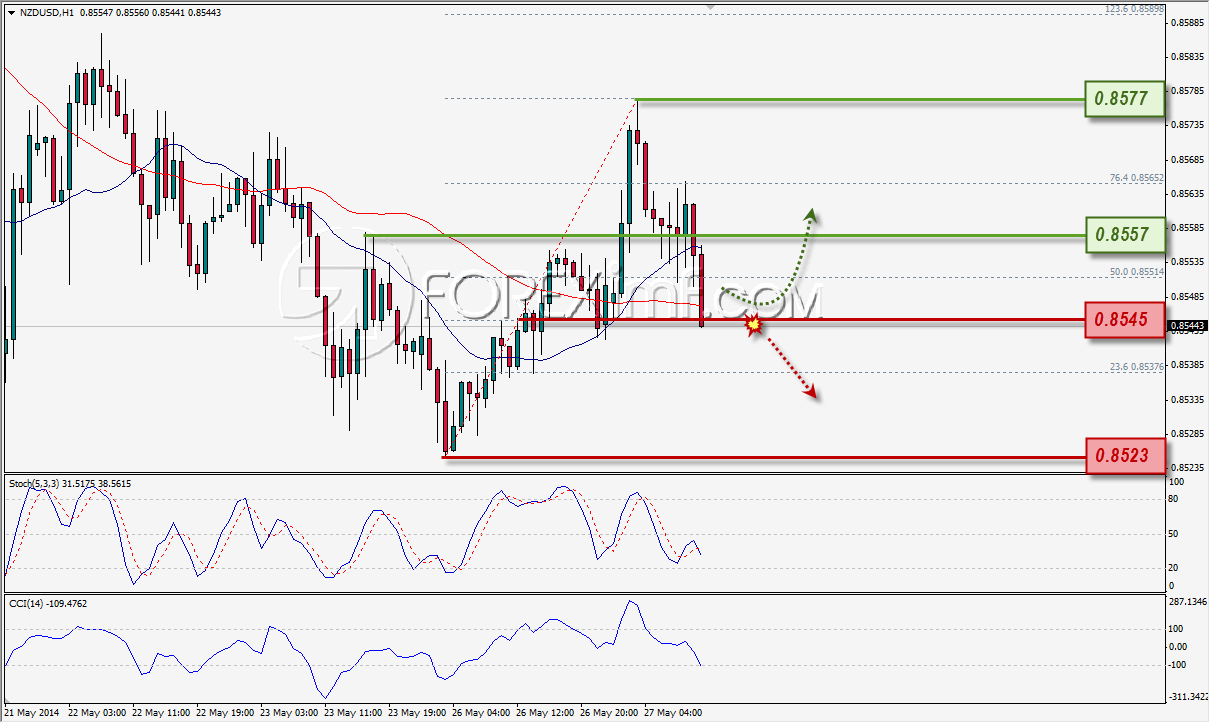Click the yellow starburst breakout marker
1210x723 pixels.
[x=754, y=323]
